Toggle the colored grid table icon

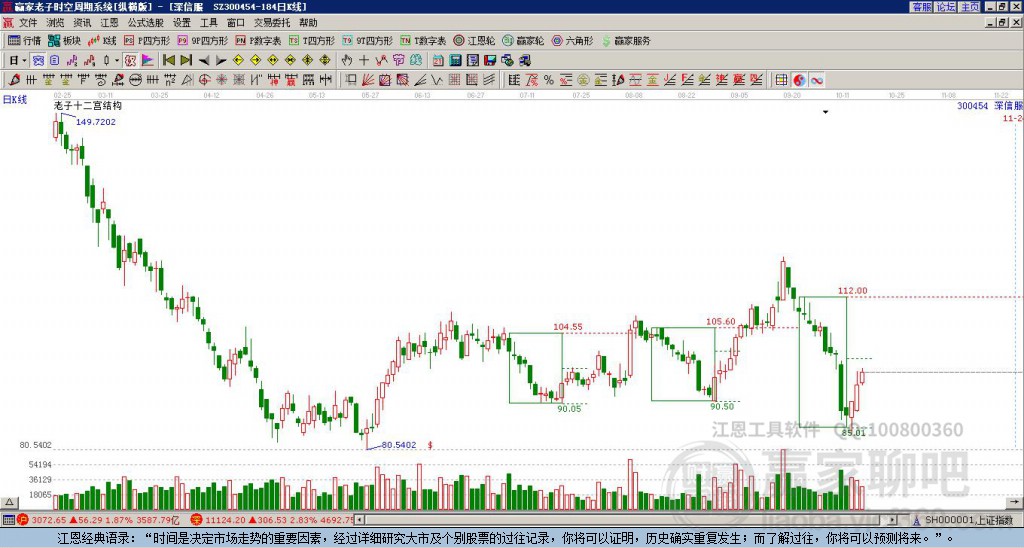pyautogui.click(x=781, y=80)
